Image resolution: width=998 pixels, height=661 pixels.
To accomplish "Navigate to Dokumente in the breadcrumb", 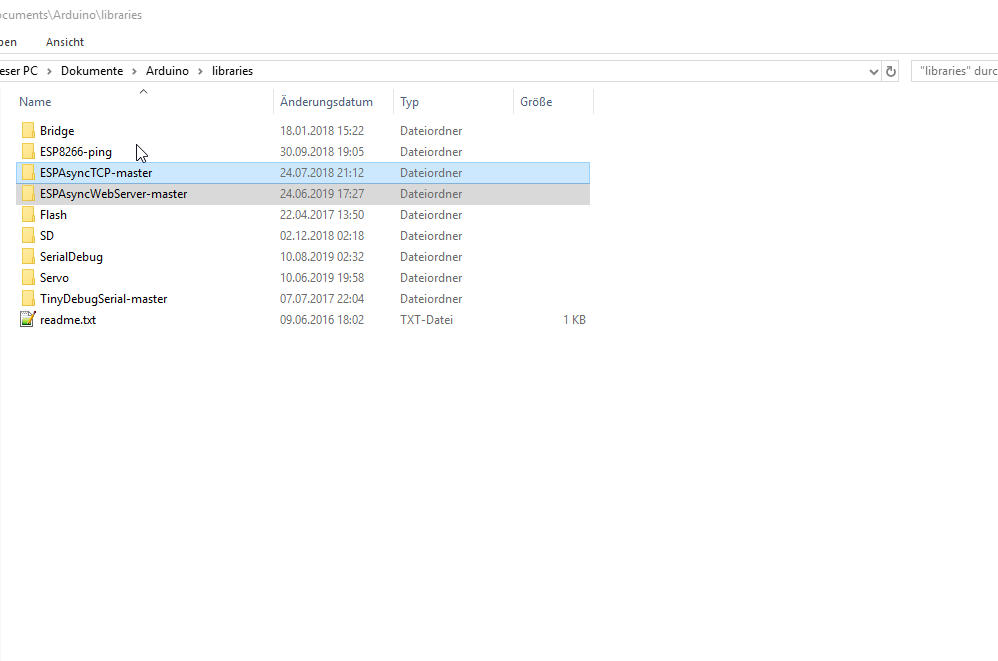I will [92, 71].
